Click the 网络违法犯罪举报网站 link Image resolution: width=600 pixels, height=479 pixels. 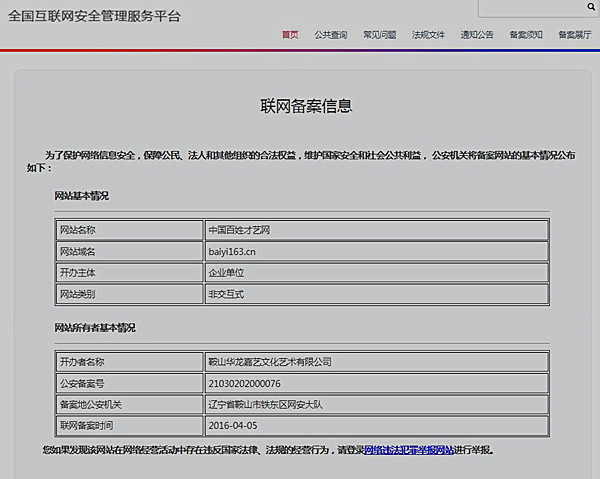click(409, 451)
